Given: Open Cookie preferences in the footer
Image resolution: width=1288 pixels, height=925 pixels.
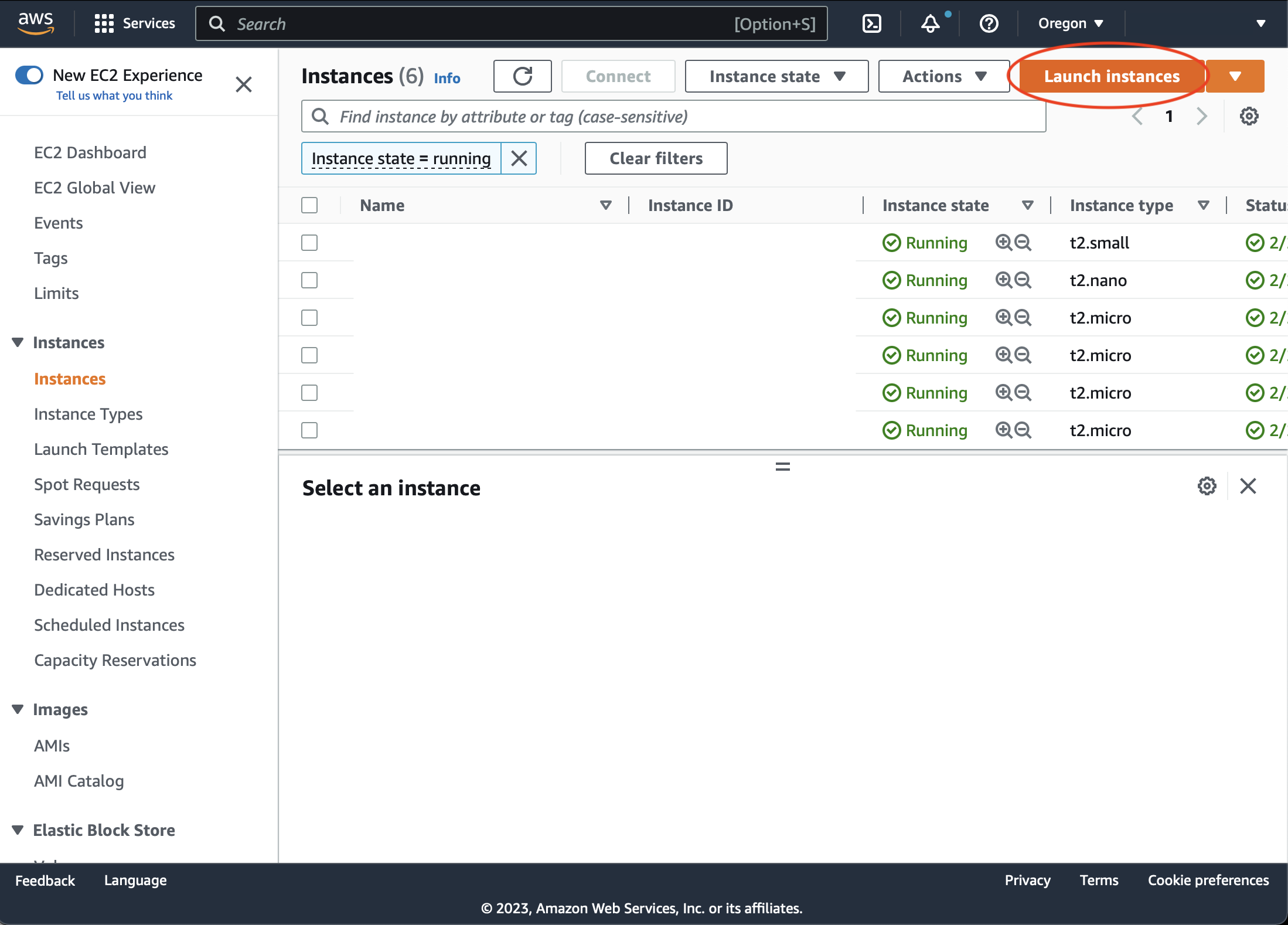Looking at the screenshot, I should [1208, 880].
